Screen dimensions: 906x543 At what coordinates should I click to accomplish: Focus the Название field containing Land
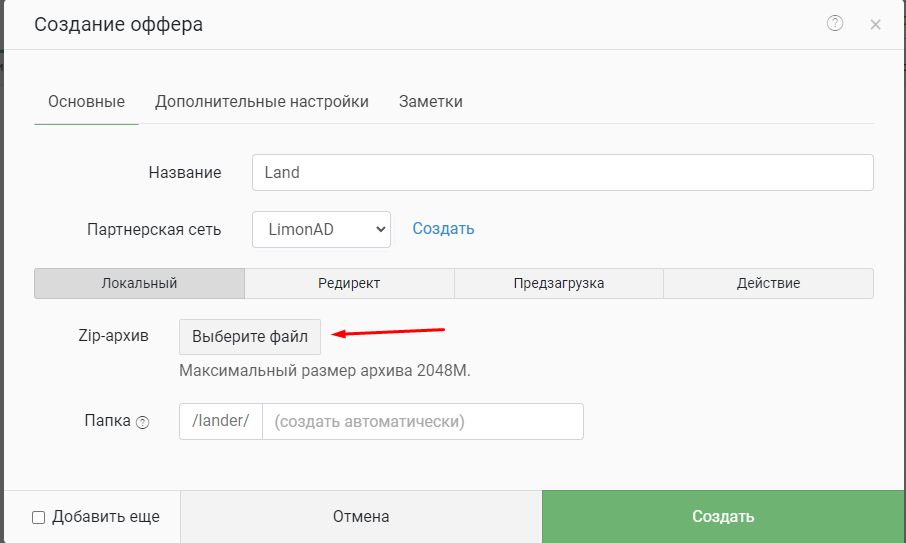tap(562, 172)
